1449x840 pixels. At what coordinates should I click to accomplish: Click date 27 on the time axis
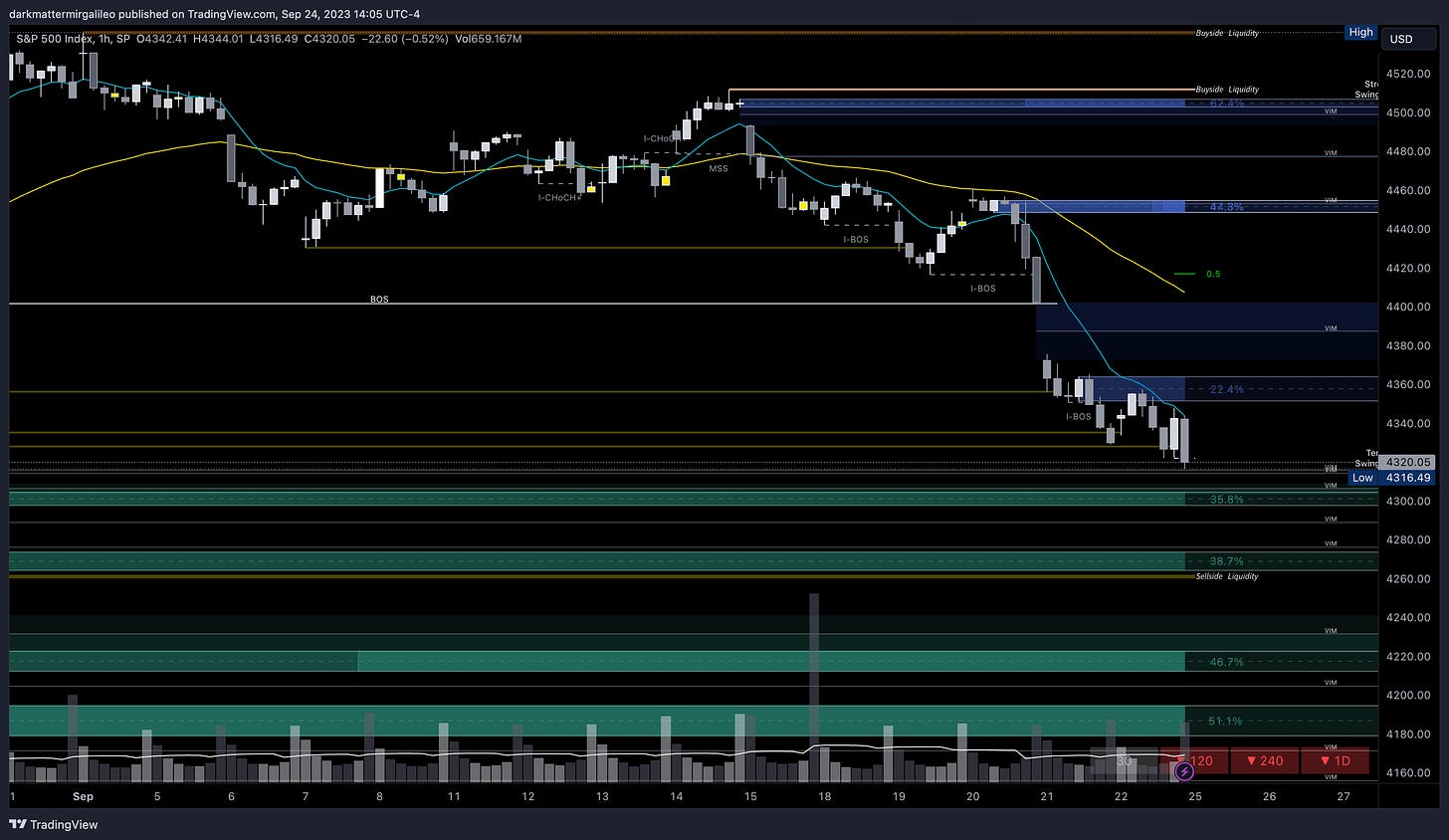pos(1344,796)
